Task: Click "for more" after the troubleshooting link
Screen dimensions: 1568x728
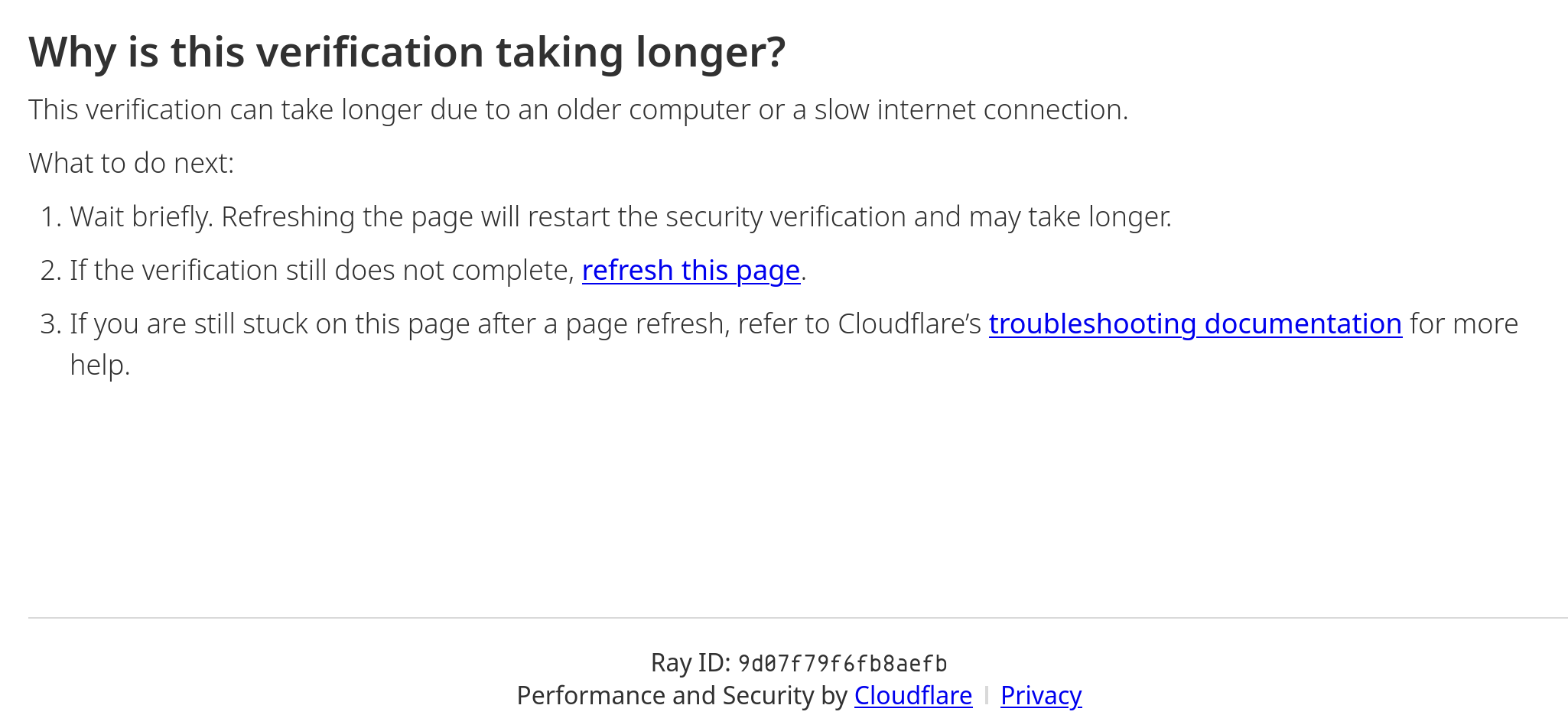Action: [x=1463, y=324]
